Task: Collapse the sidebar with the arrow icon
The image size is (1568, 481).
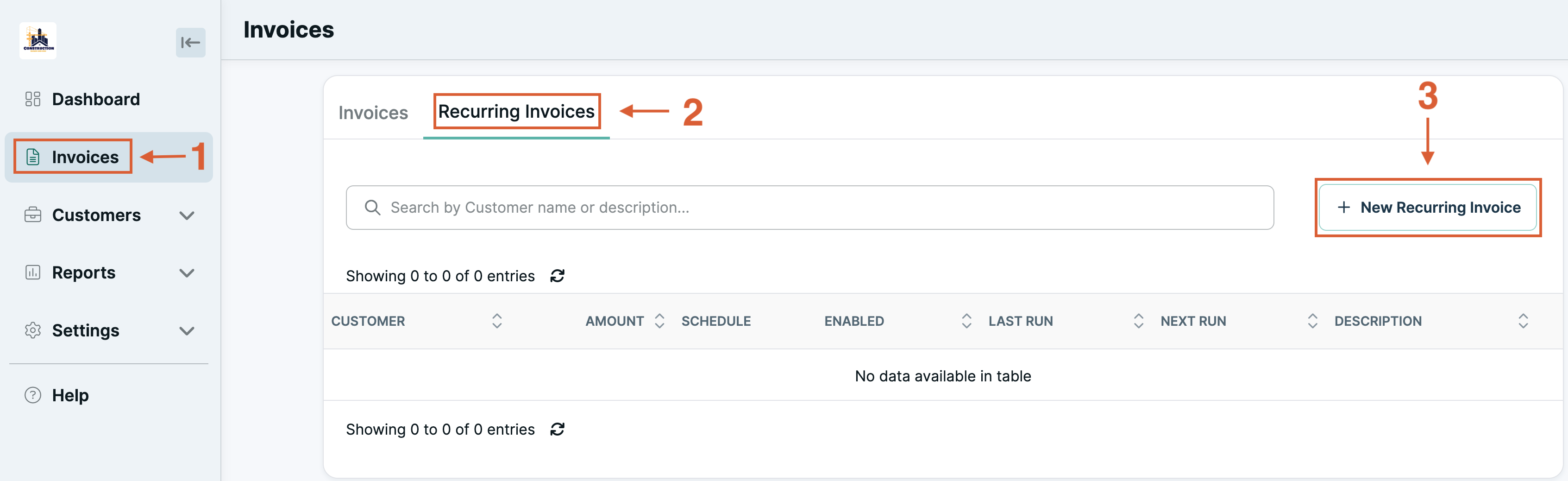Action: tap(190, 42)
